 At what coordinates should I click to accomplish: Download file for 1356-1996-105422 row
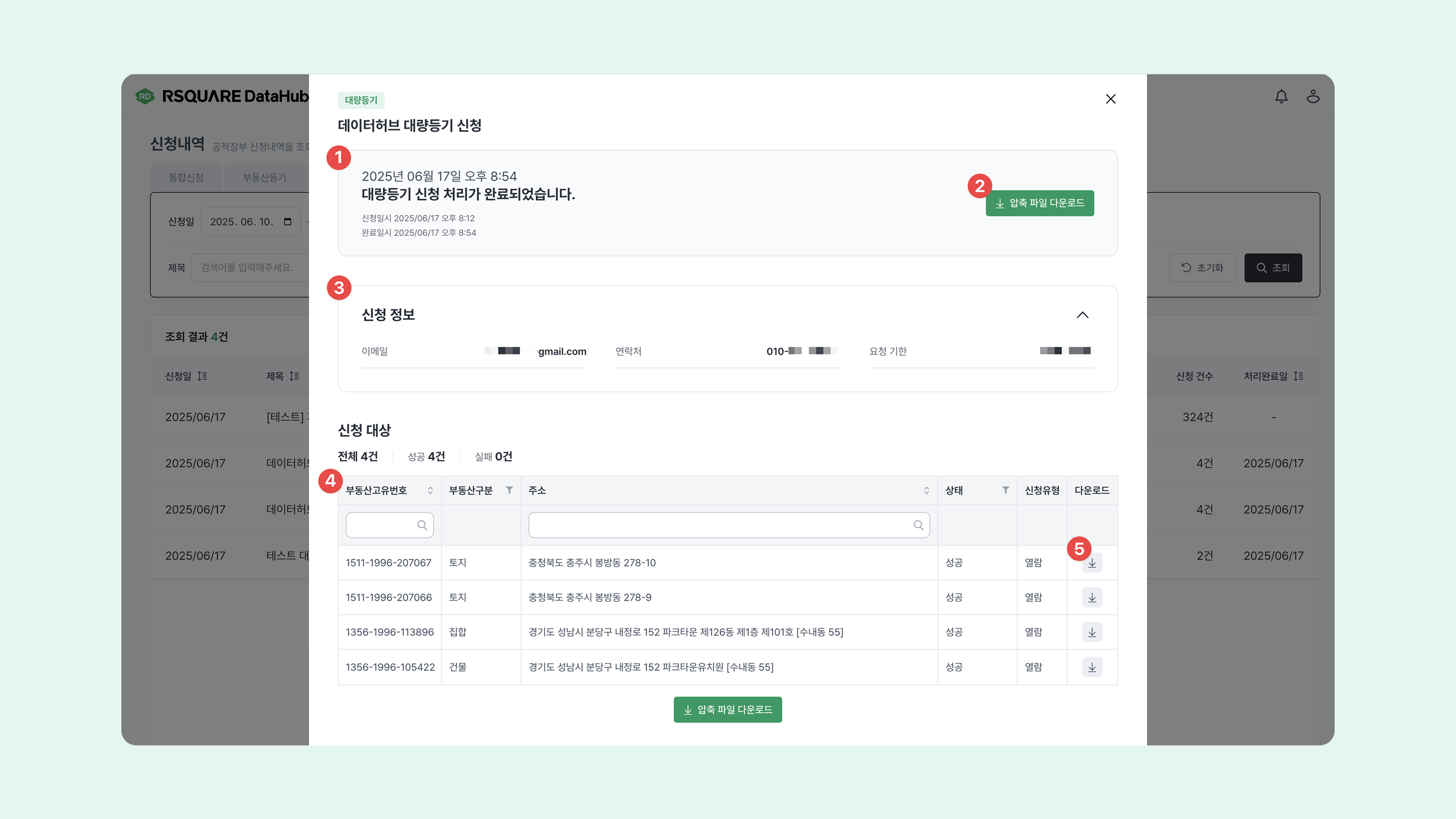point(1092,667)
